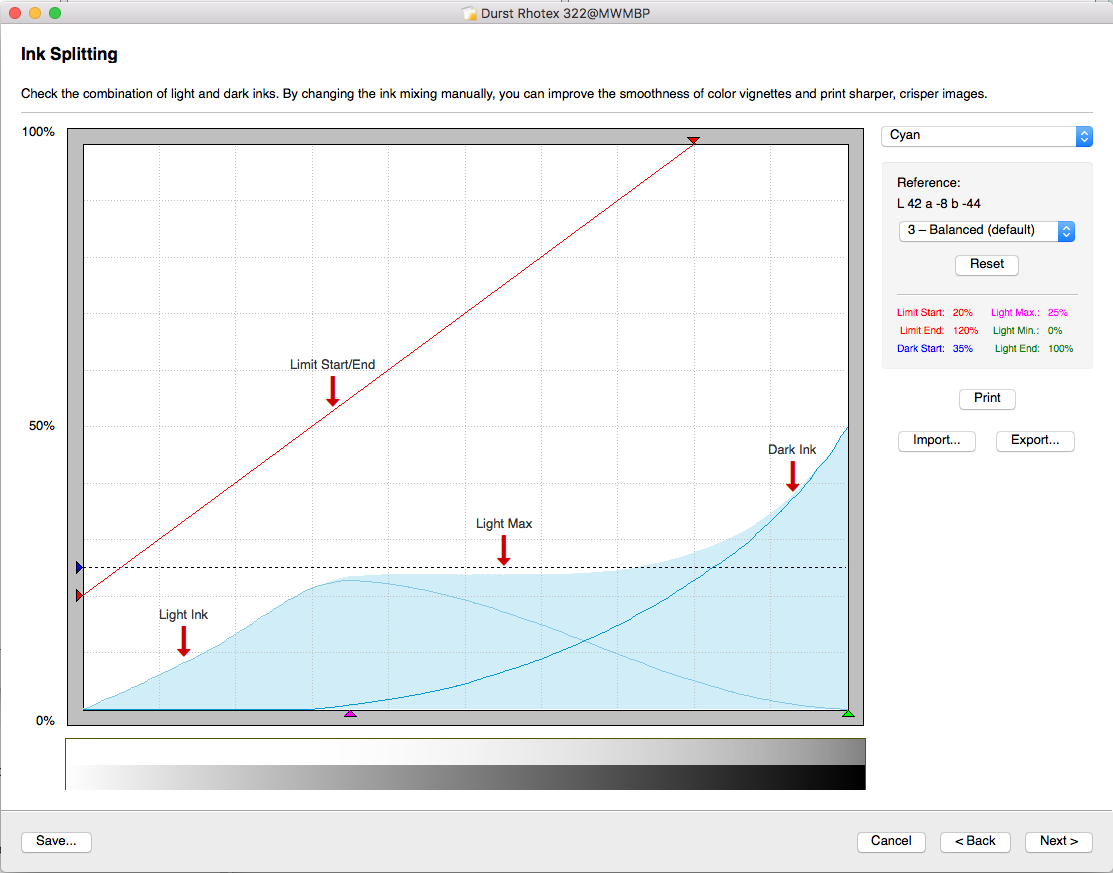Click the red Limit Start triangle on the left axis
This screenshot has width=1113, height=873.
[x=79, y=596]
